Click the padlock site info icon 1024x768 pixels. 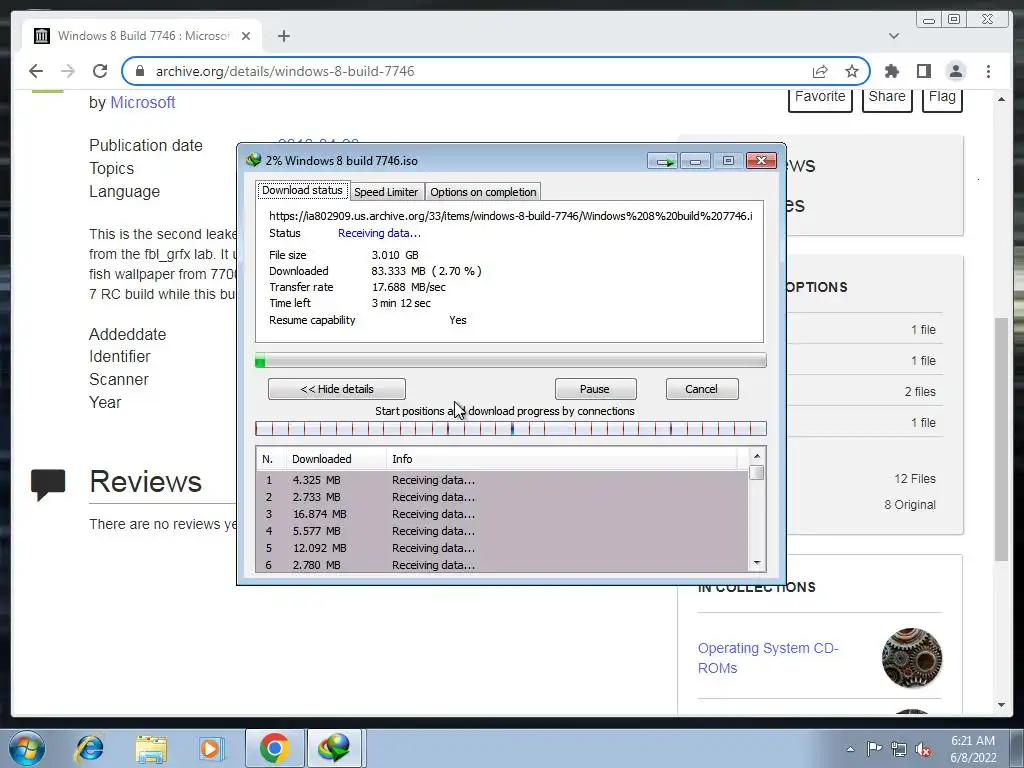coord(140,71)
